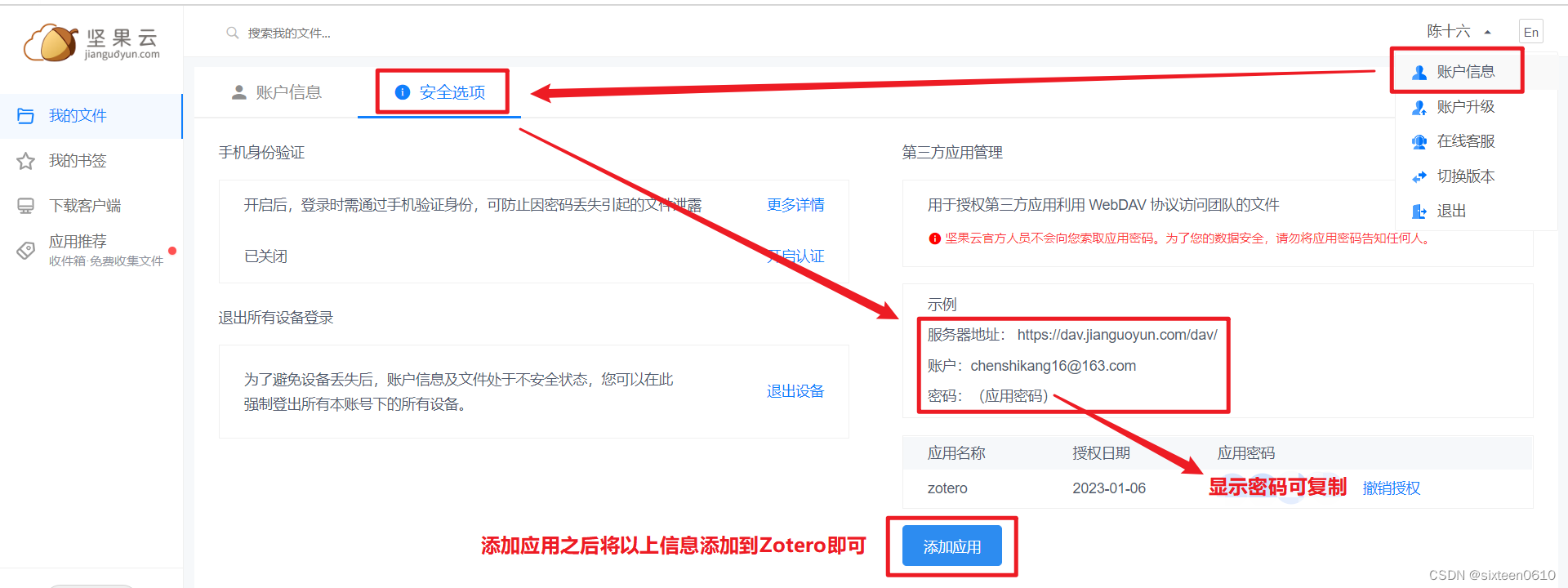This screenshot has height=588, width=1568.
Task: Click the 我的文件 folder icon
Action: click(25, 116)
